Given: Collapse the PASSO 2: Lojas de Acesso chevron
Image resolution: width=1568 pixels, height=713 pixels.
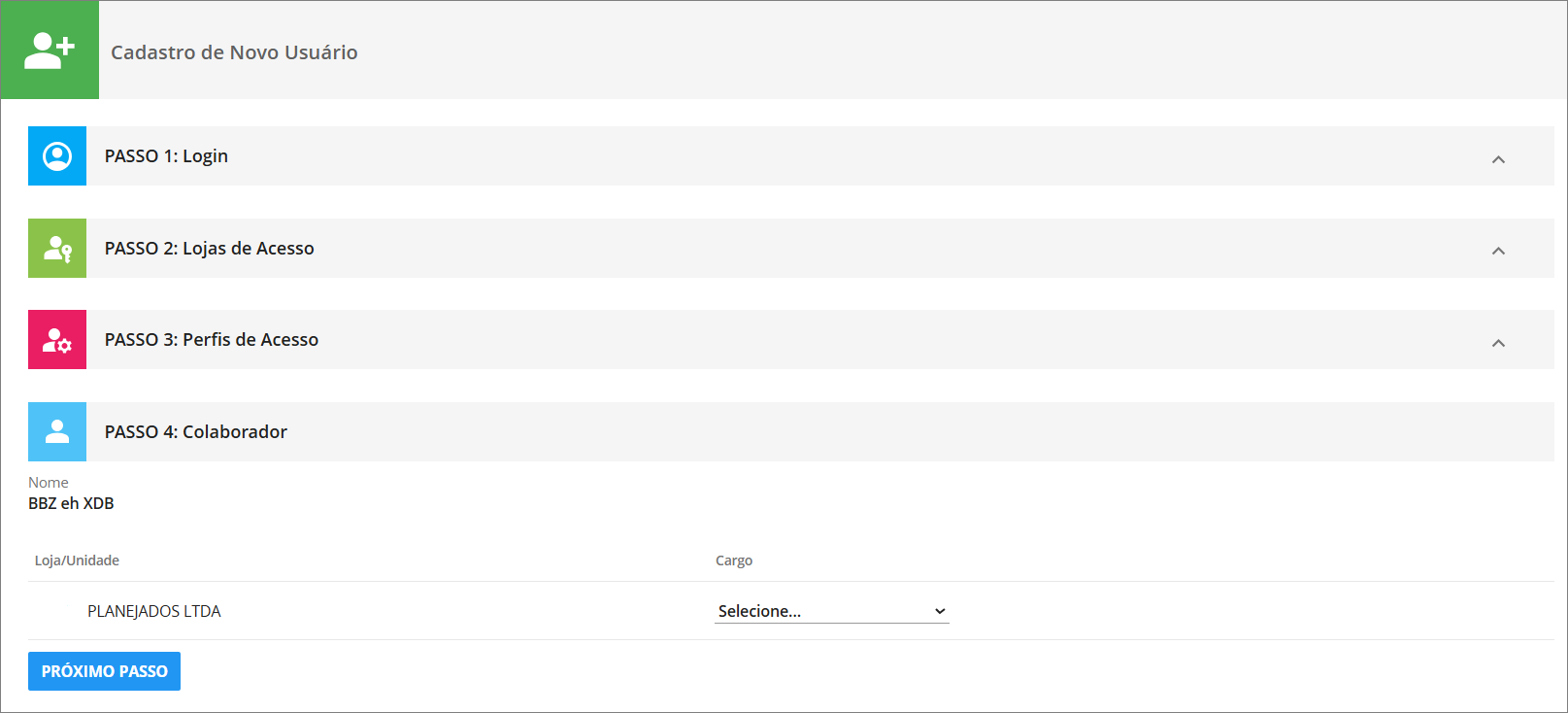Looking at the screenshot, I should (1498, 251).
